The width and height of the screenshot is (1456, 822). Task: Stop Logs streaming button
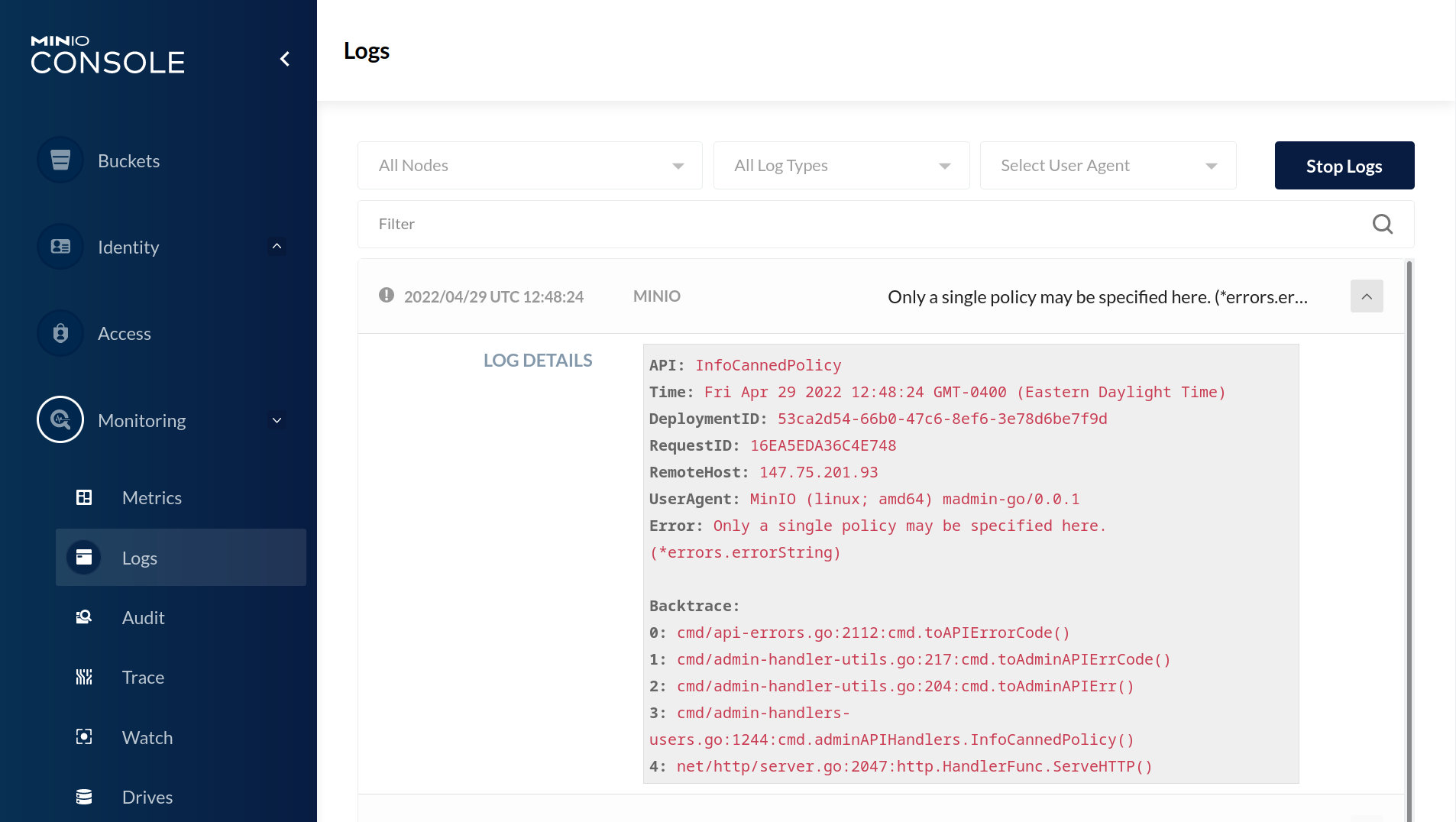pos(1344,165)
